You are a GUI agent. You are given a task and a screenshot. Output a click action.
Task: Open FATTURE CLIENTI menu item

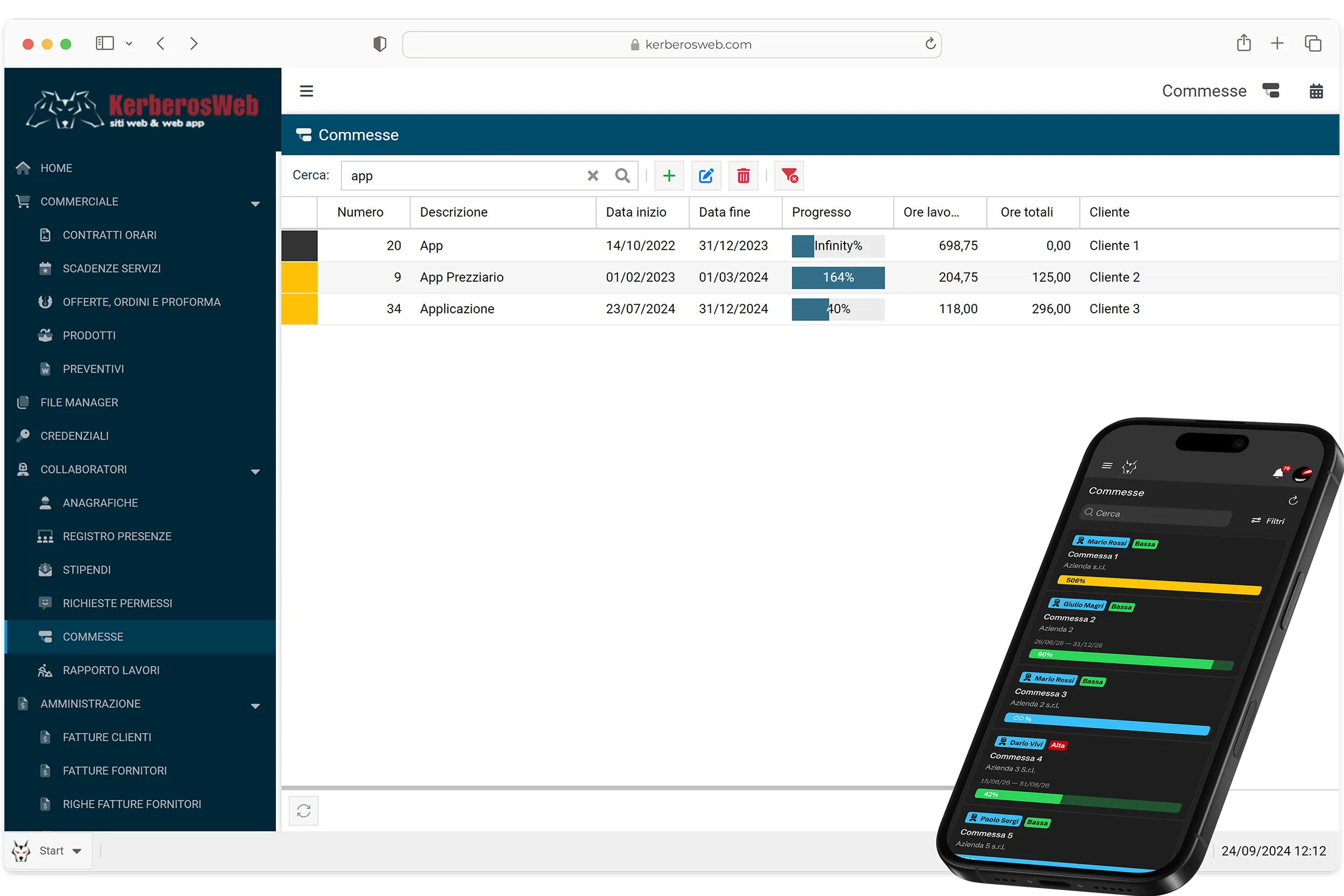(x=140, y=737)
